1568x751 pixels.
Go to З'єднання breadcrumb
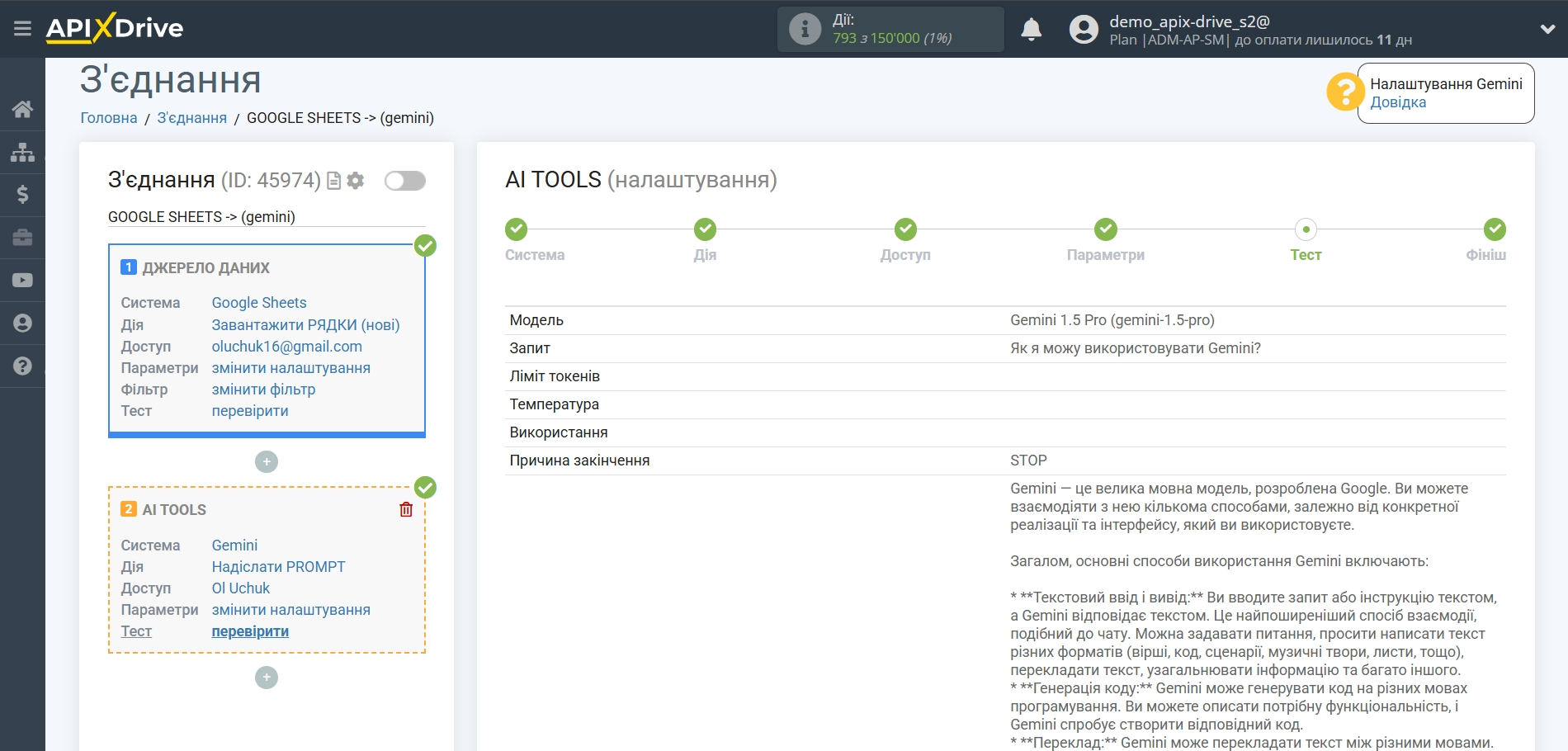(191, 118)
